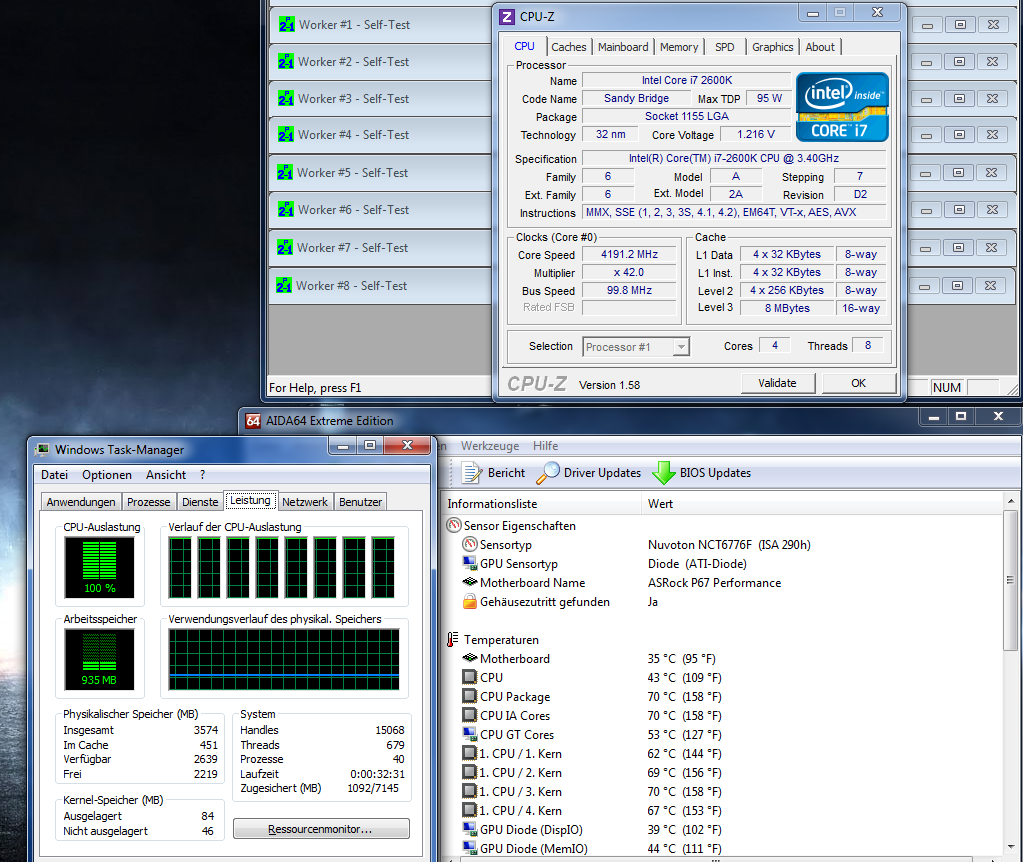The height and width of the screenshot is (862, 1024).
Task: Click the Worker #4 Self-Test window icon
Action: tap(285, 135)
